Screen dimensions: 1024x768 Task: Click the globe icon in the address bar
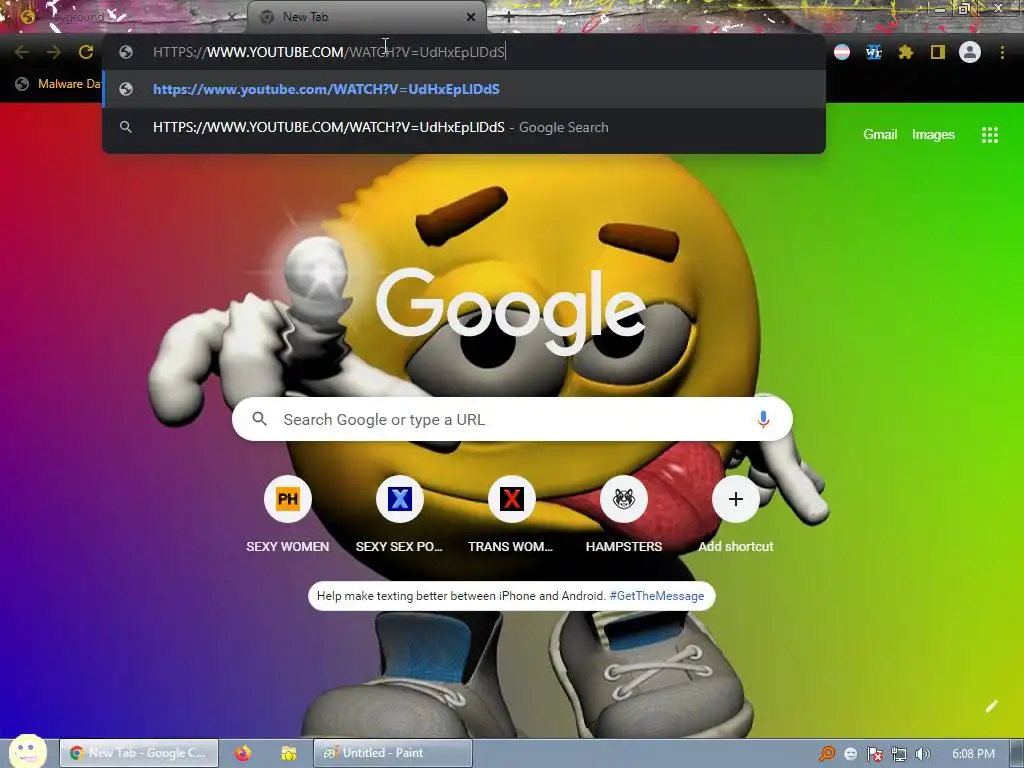pos(126,52)
